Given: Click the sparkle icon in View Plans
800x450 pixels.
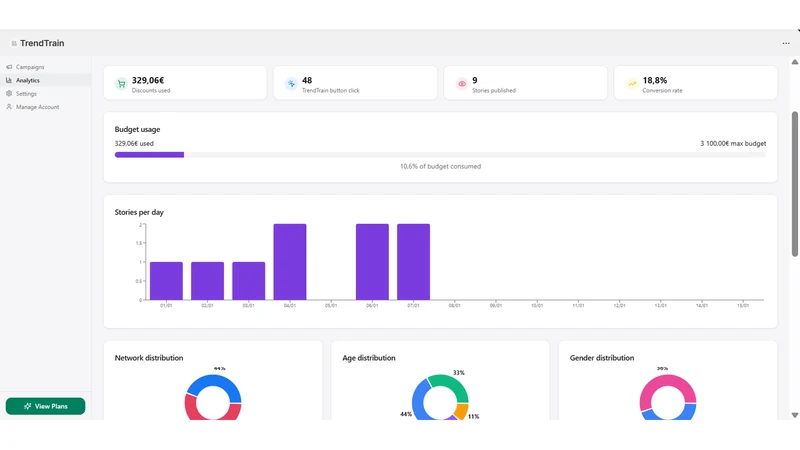Looking at the screenshot, I should pos(28,406).
